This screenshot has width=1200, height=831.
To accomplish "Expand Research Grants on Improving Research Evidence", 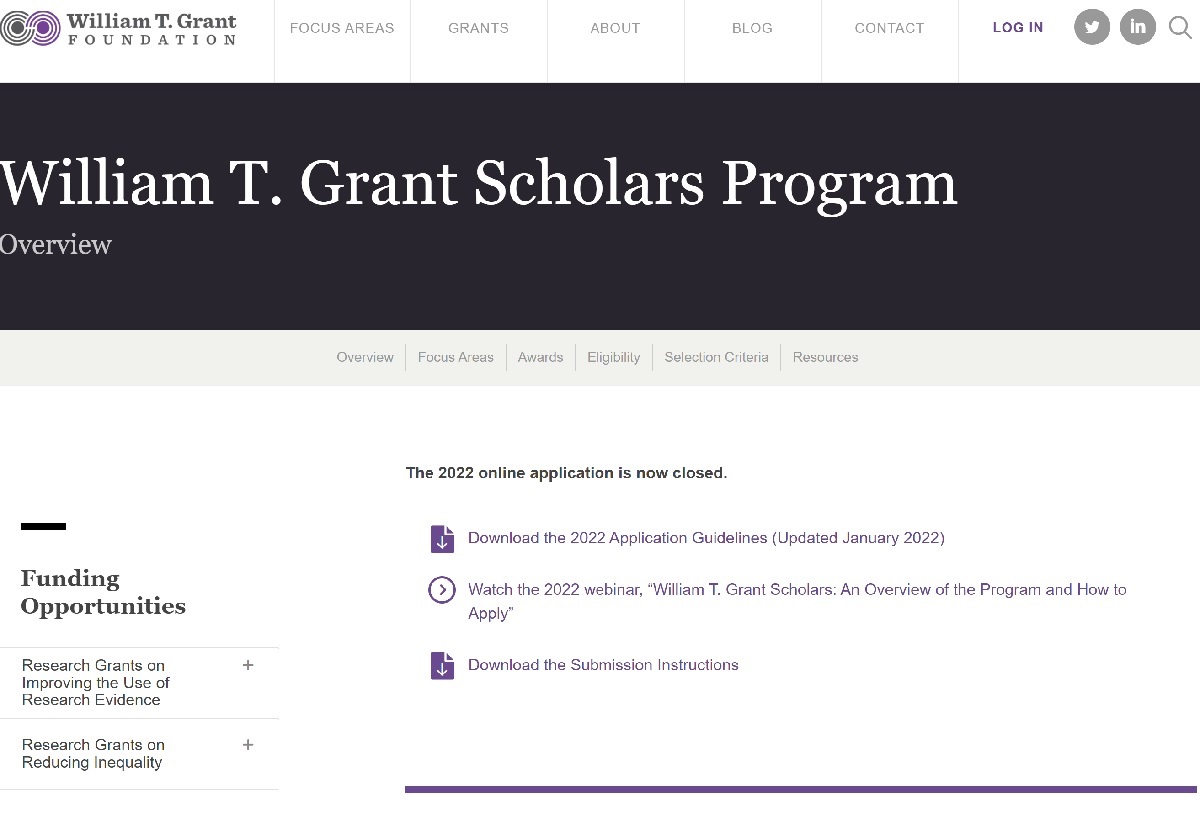I will pos(248,665).
